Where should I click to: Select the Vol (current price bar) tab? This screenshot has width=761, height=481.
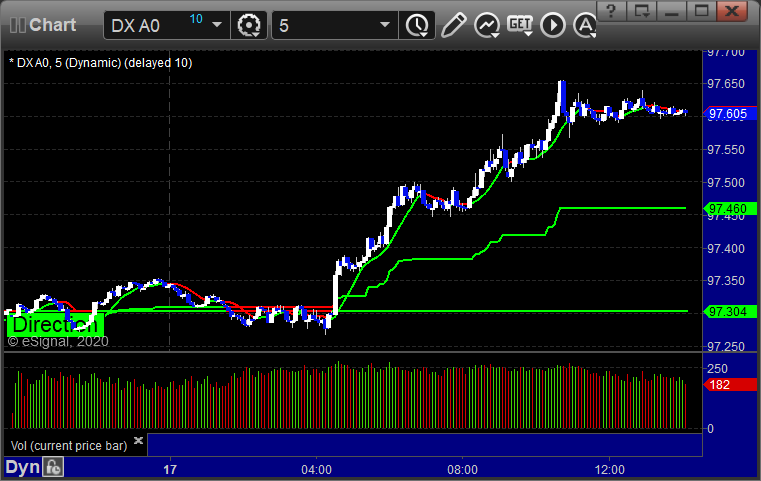pos(68,445)
